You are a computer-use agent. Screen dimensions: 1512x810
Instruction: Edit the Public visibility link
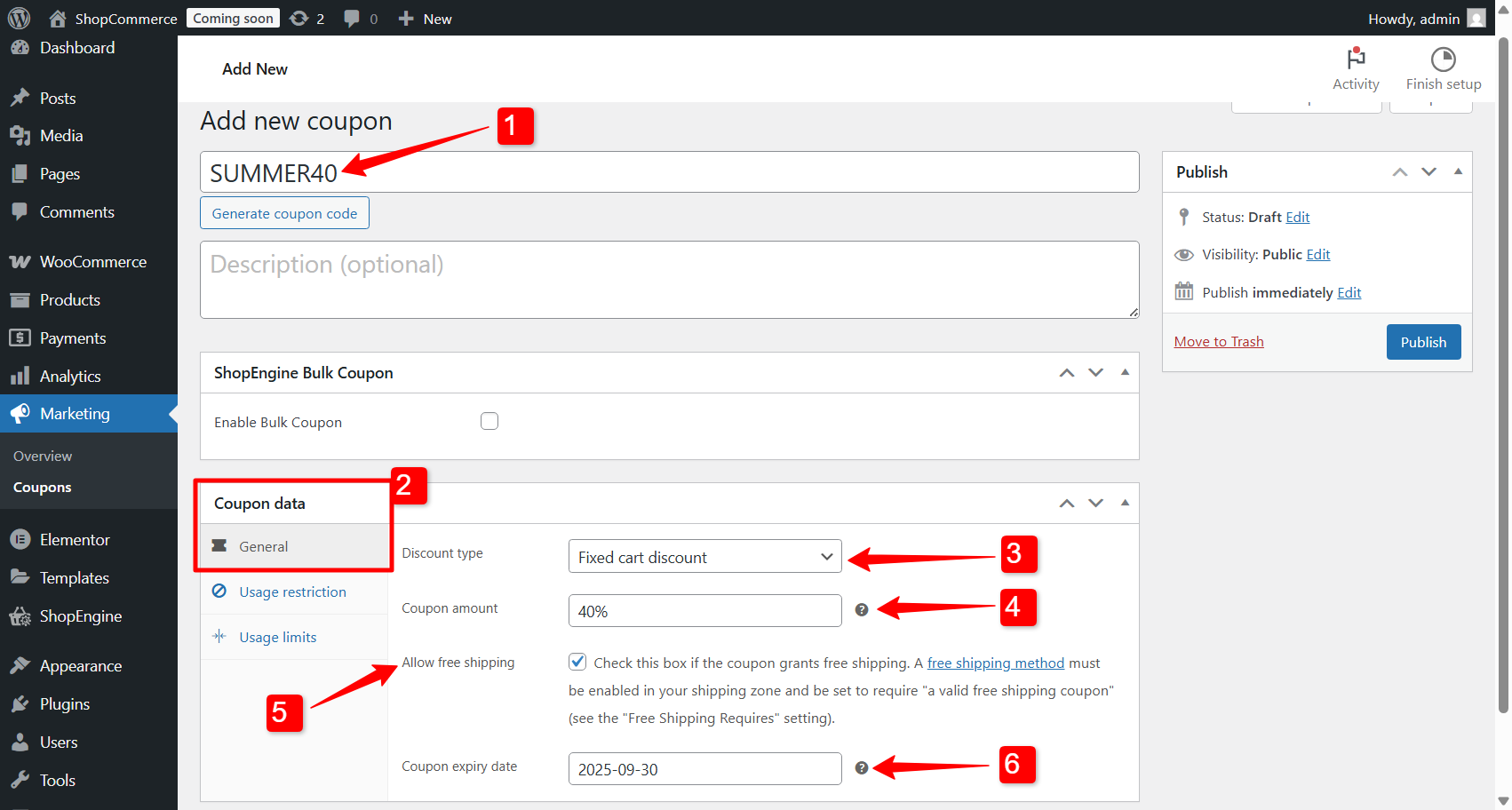pos(1318,254)
